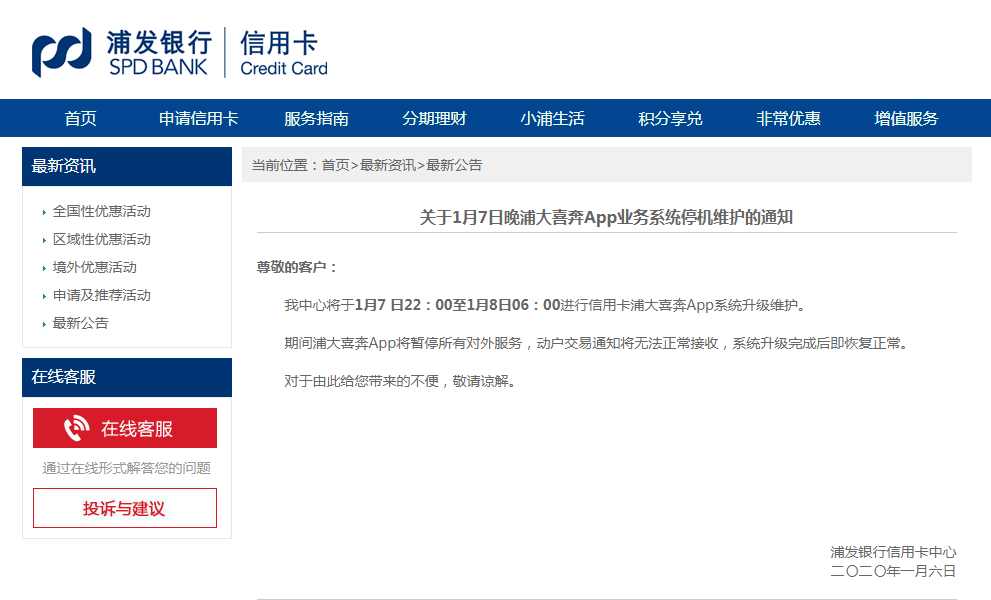Open 最新公告 in the sidebar list

point(80,323)
